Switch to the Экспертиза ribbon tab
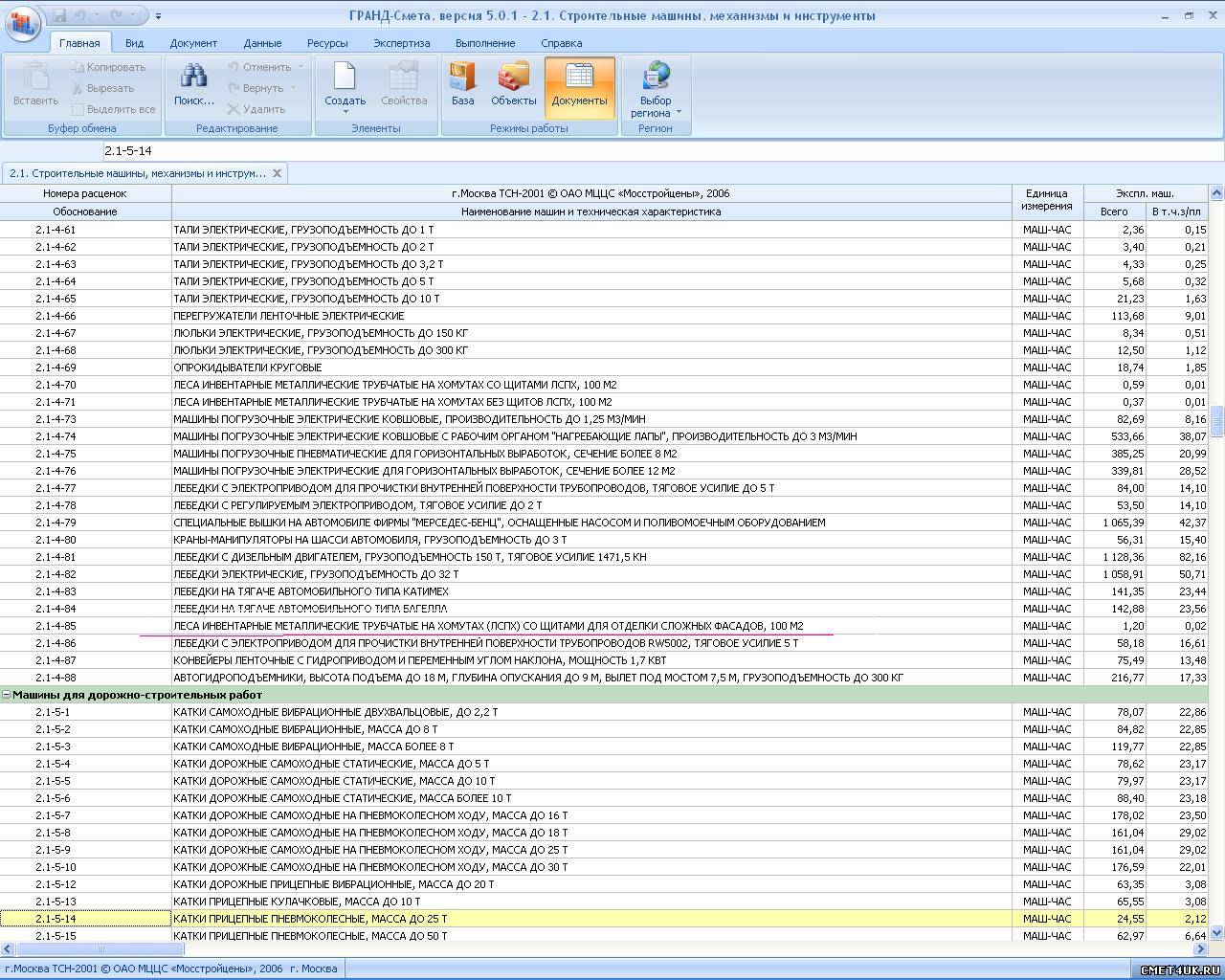1225x980 pixels. [x=401, y=43]
